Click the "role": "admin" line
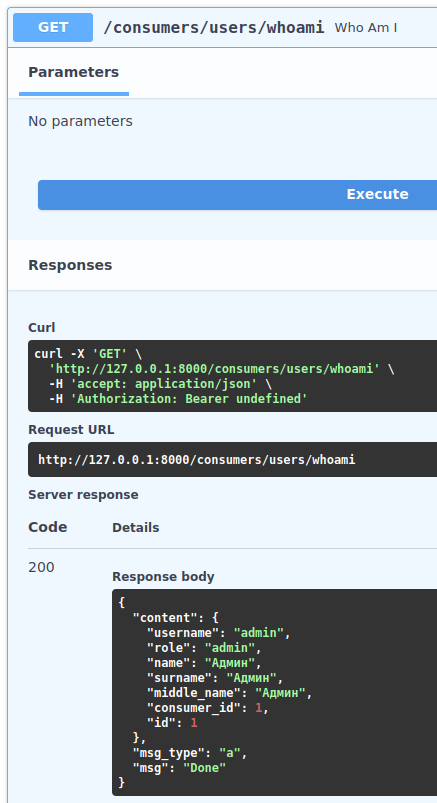 click(x=204, y=648)
